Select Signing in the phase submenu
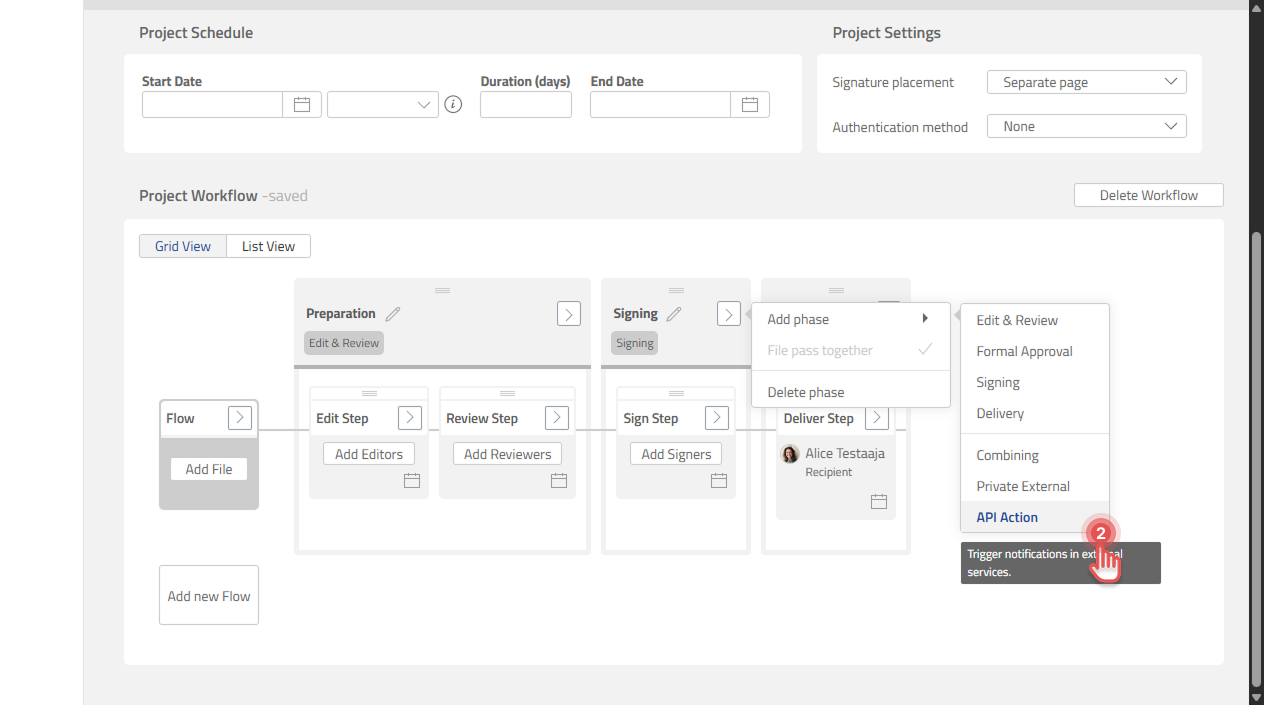 (x=1035, y=382)
